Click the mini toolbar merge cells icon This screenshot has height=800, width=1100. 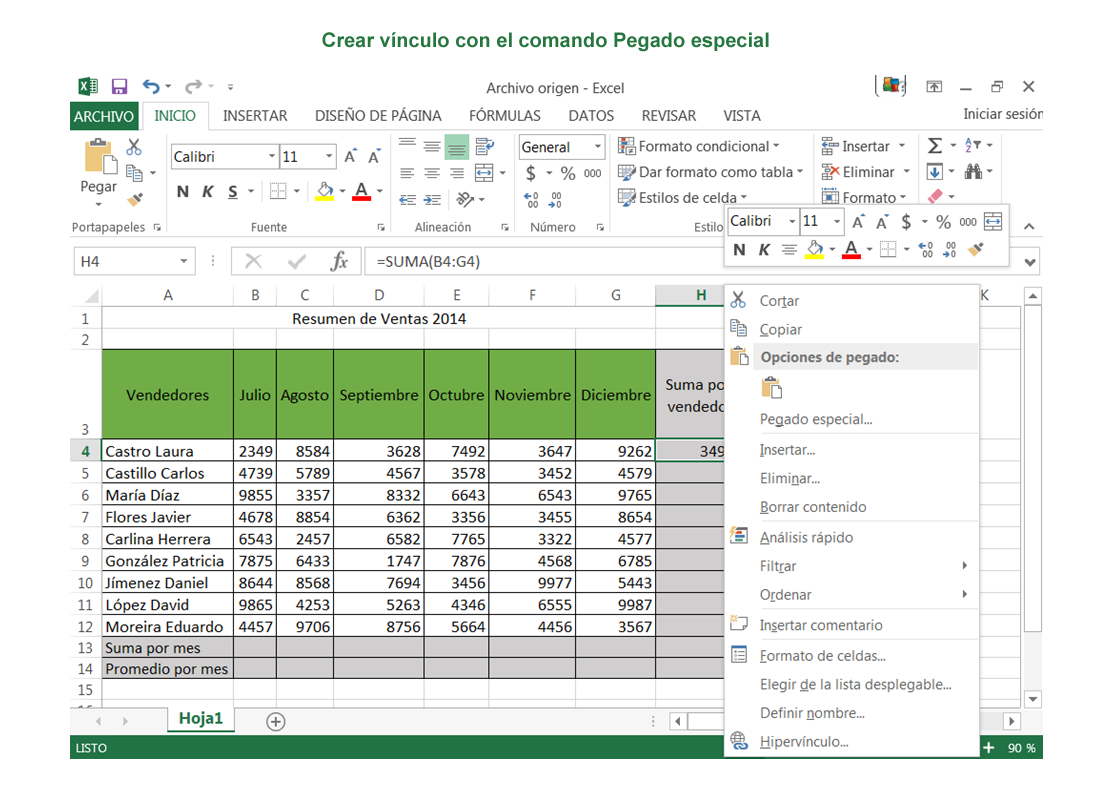coord(993,222)
